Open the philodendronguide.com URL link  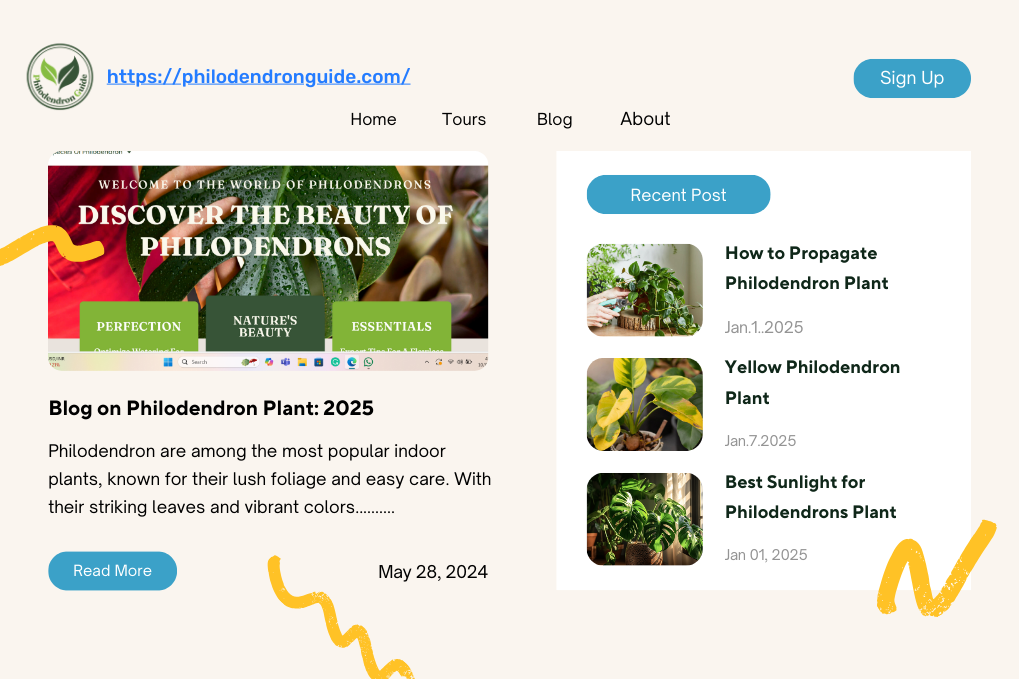click(x=259, y=77)
